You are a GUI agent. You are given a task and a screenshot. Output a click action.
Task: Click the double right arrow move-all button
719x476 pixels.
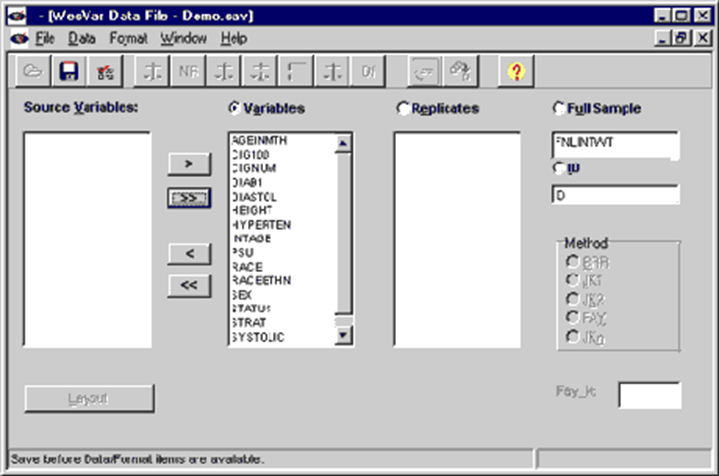pyautogui.click(x=189, y=198)
